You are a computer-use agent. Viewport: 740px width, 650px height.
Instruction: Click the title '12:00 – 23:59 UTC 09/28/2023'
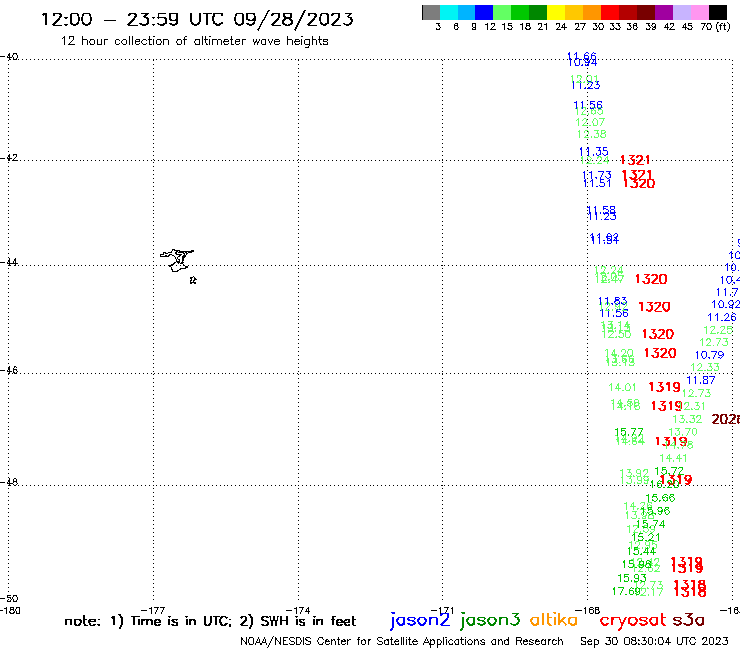[x=197, y=19]
